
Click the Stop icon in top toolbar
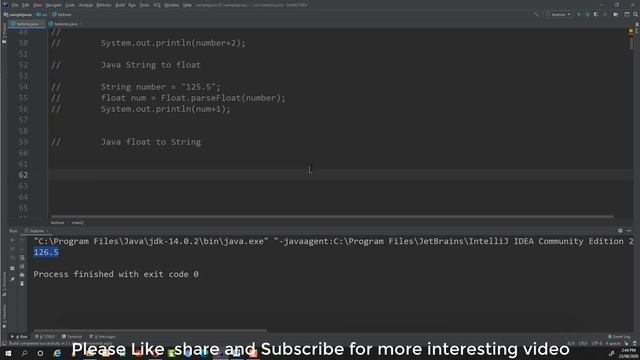[605, 14]
